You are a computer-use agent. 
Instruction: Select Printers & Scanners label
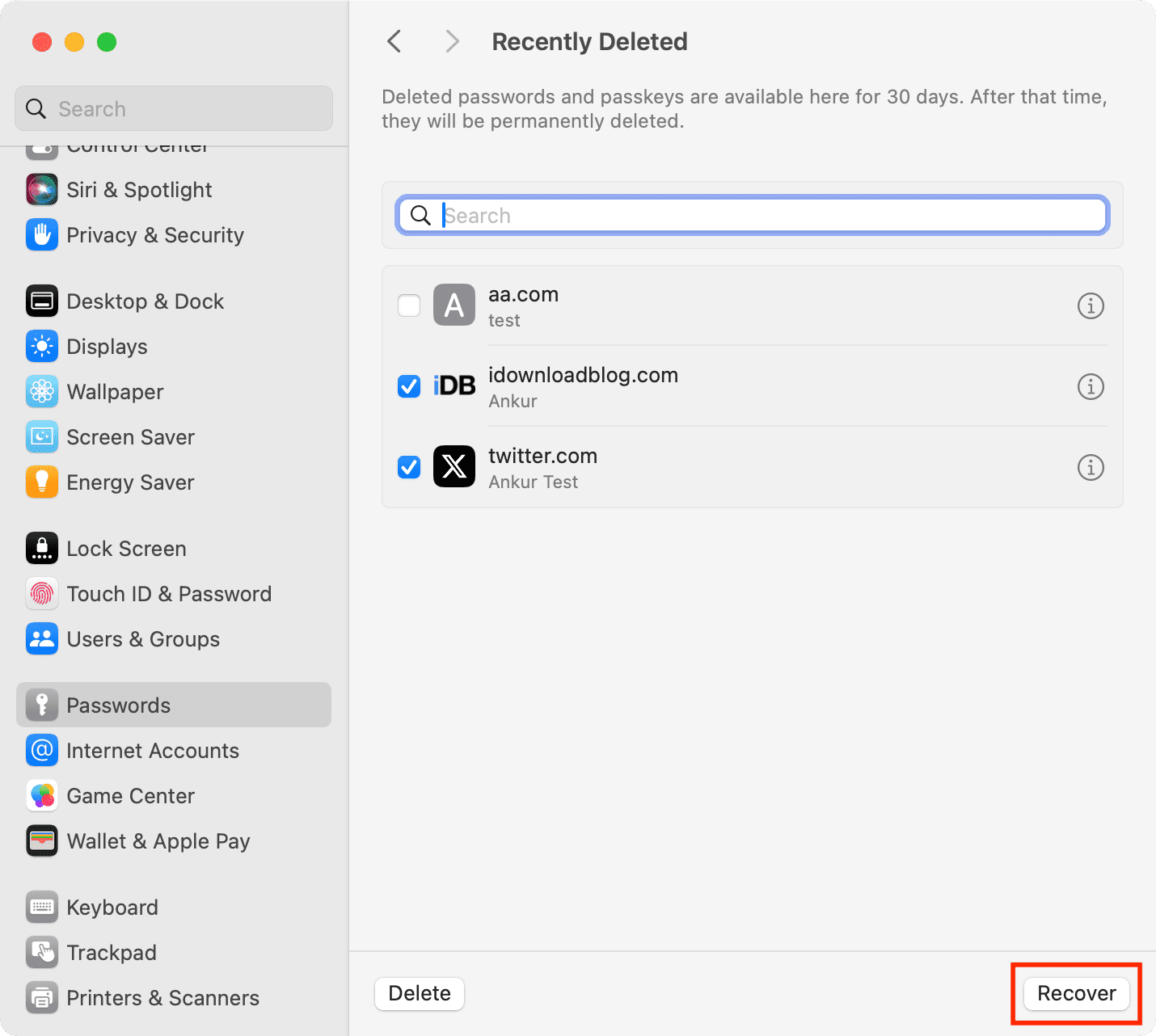pos(163,998)
